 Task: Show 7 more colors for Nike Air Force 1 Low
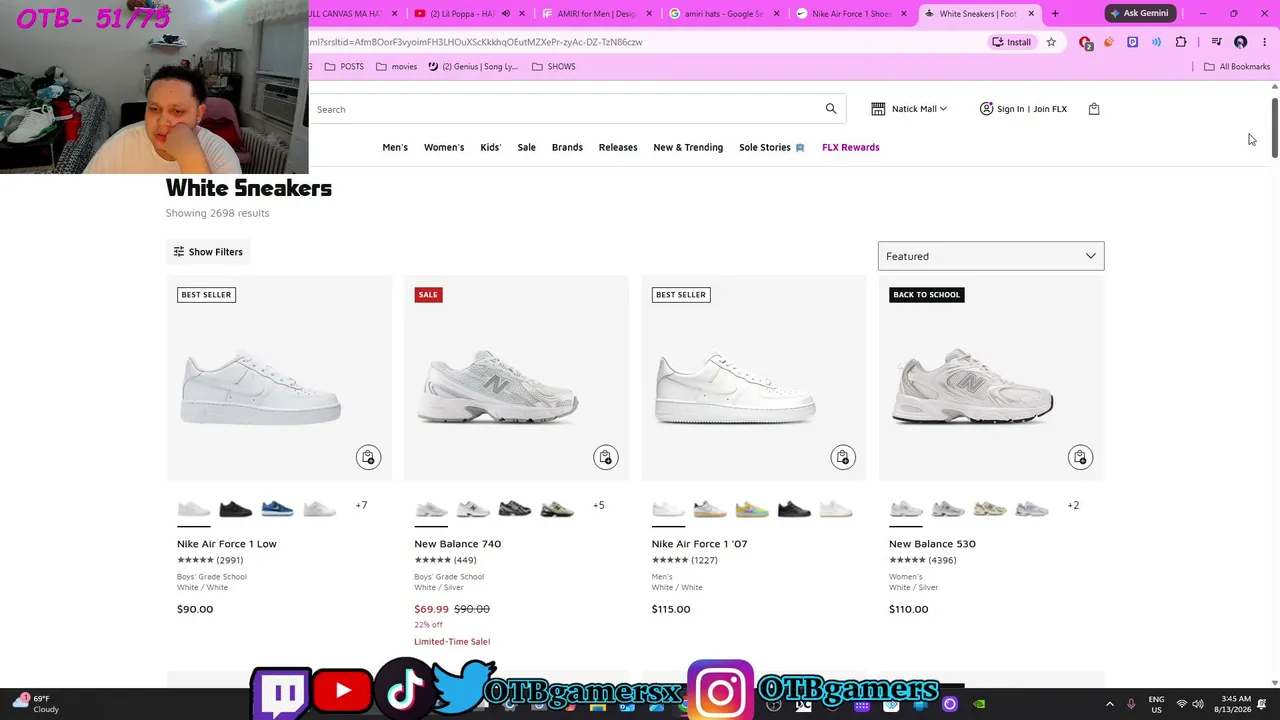pyautogui.click(x=361, y=506)
